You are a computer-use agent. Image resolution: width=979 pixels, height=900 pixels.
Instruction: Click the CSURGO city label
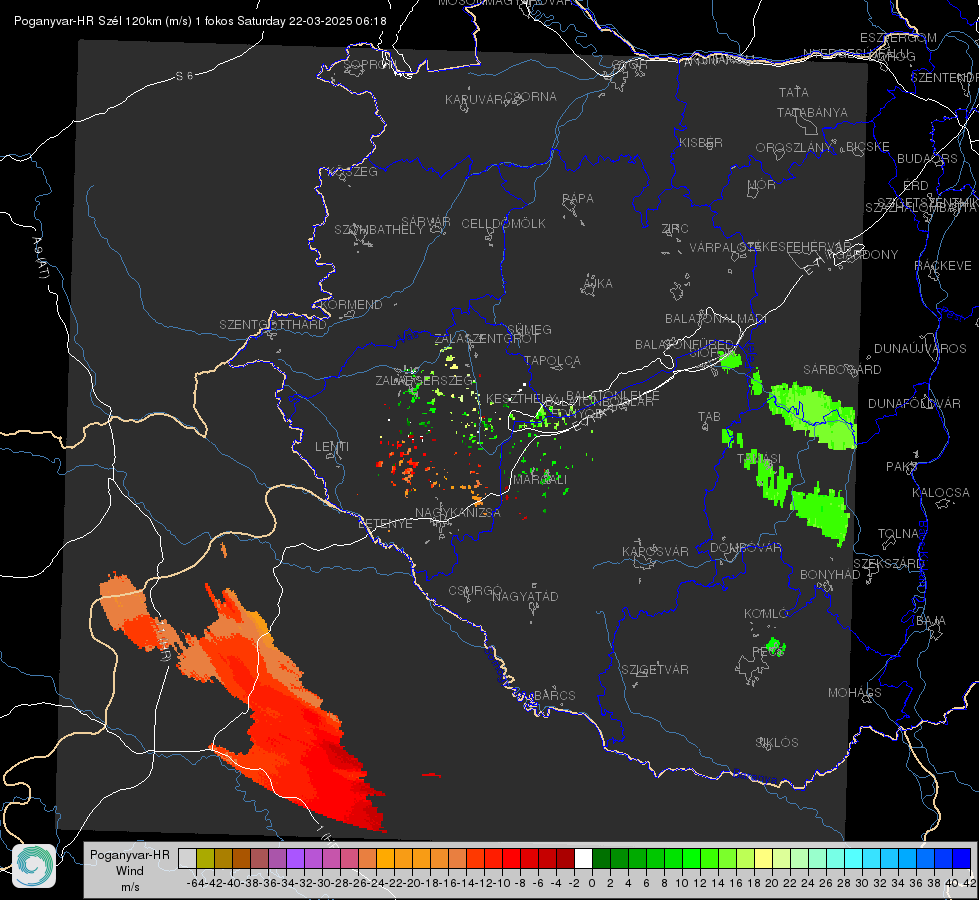click(475, 590)
